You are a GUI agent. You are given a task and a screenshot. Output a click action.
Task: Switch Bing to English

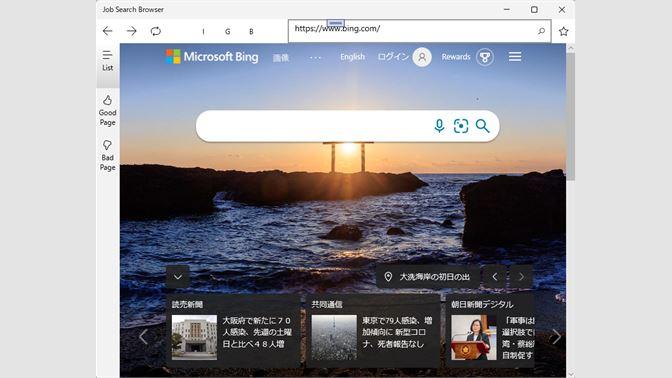[x=352, y=57]
